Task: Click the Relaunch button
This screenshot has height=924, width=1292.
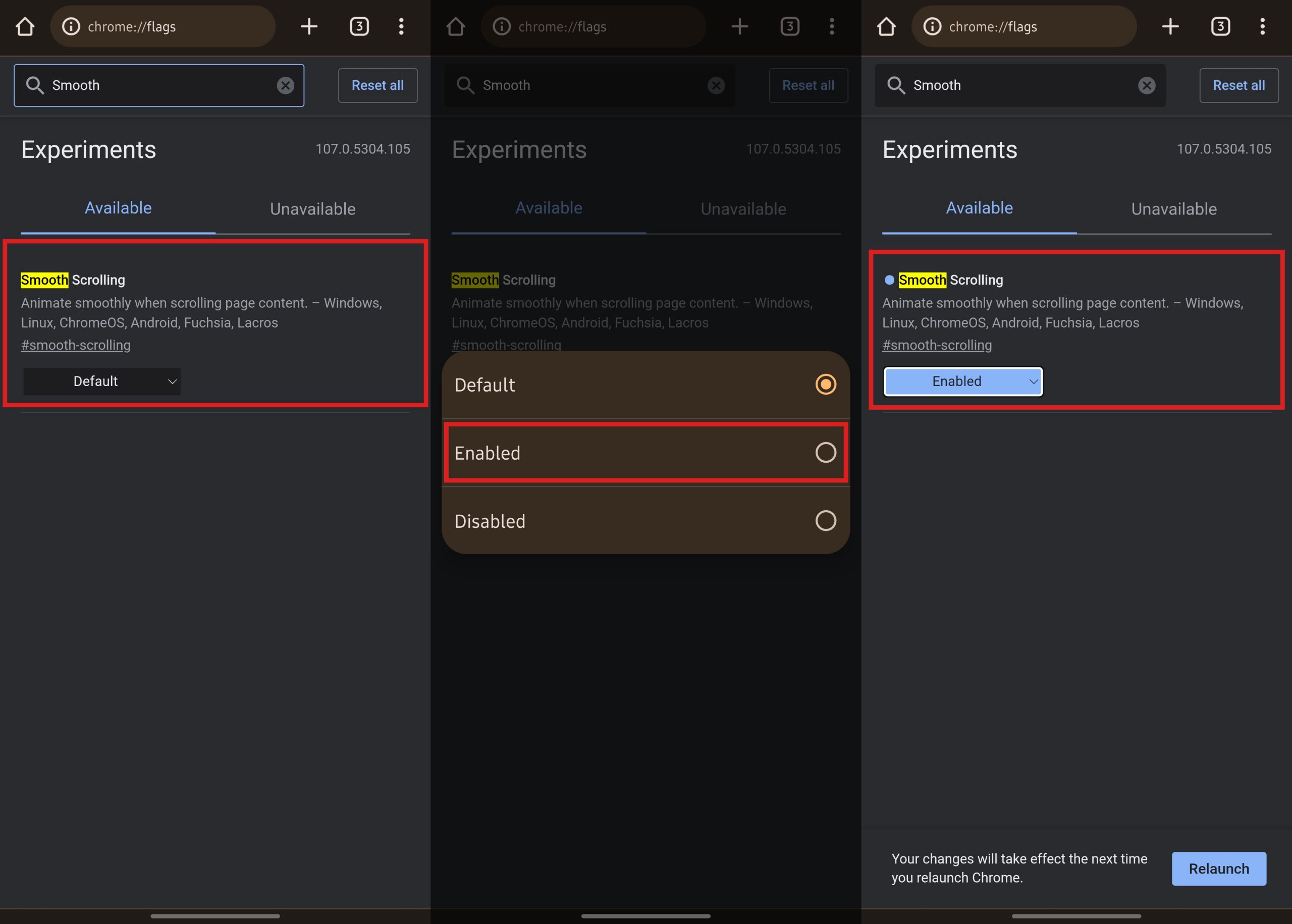Action: click(1219, 868)
